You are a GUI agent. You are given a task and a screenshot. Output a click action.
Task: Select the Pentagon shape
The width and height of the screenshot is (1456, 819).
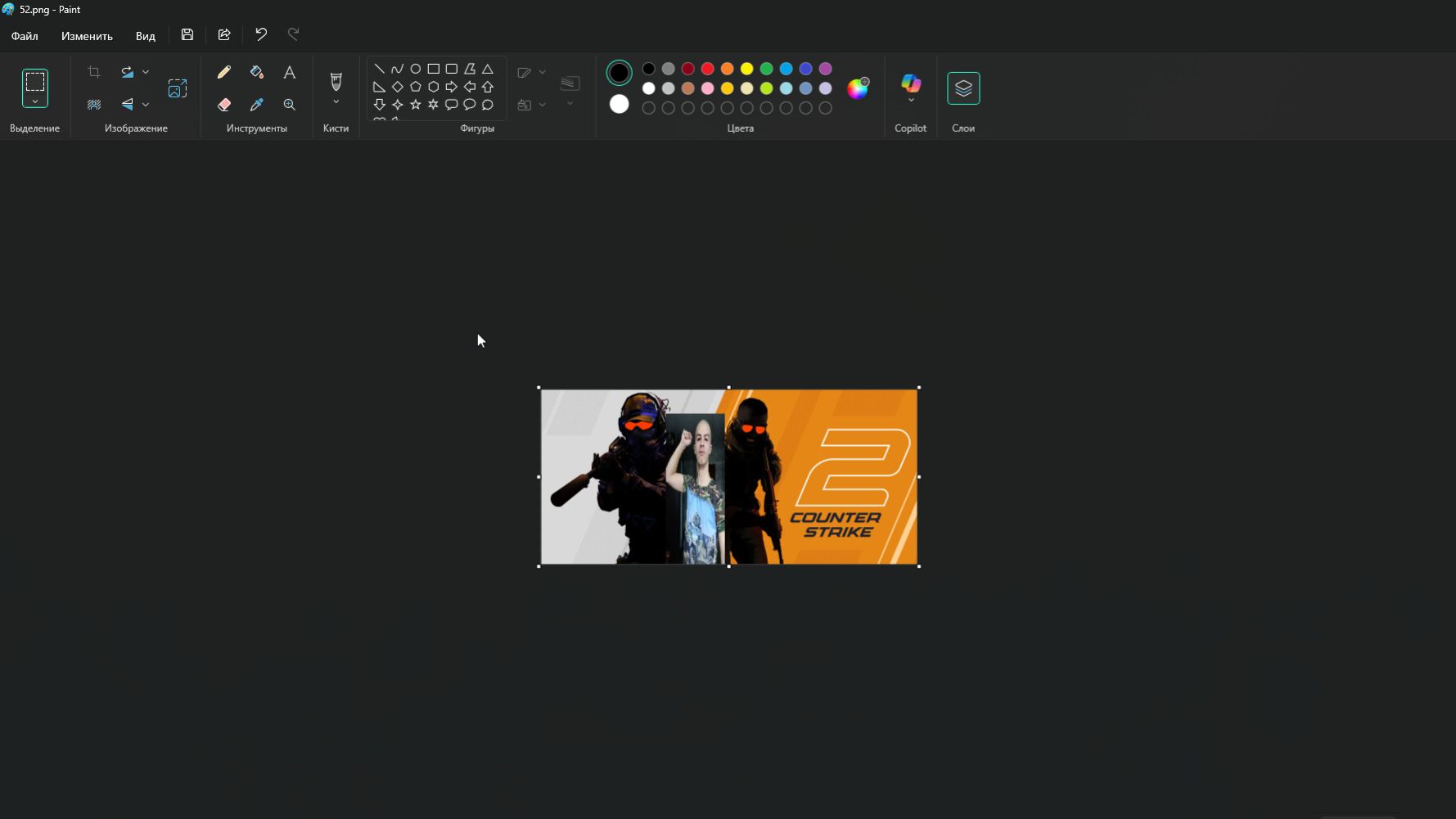coord(415,87)
